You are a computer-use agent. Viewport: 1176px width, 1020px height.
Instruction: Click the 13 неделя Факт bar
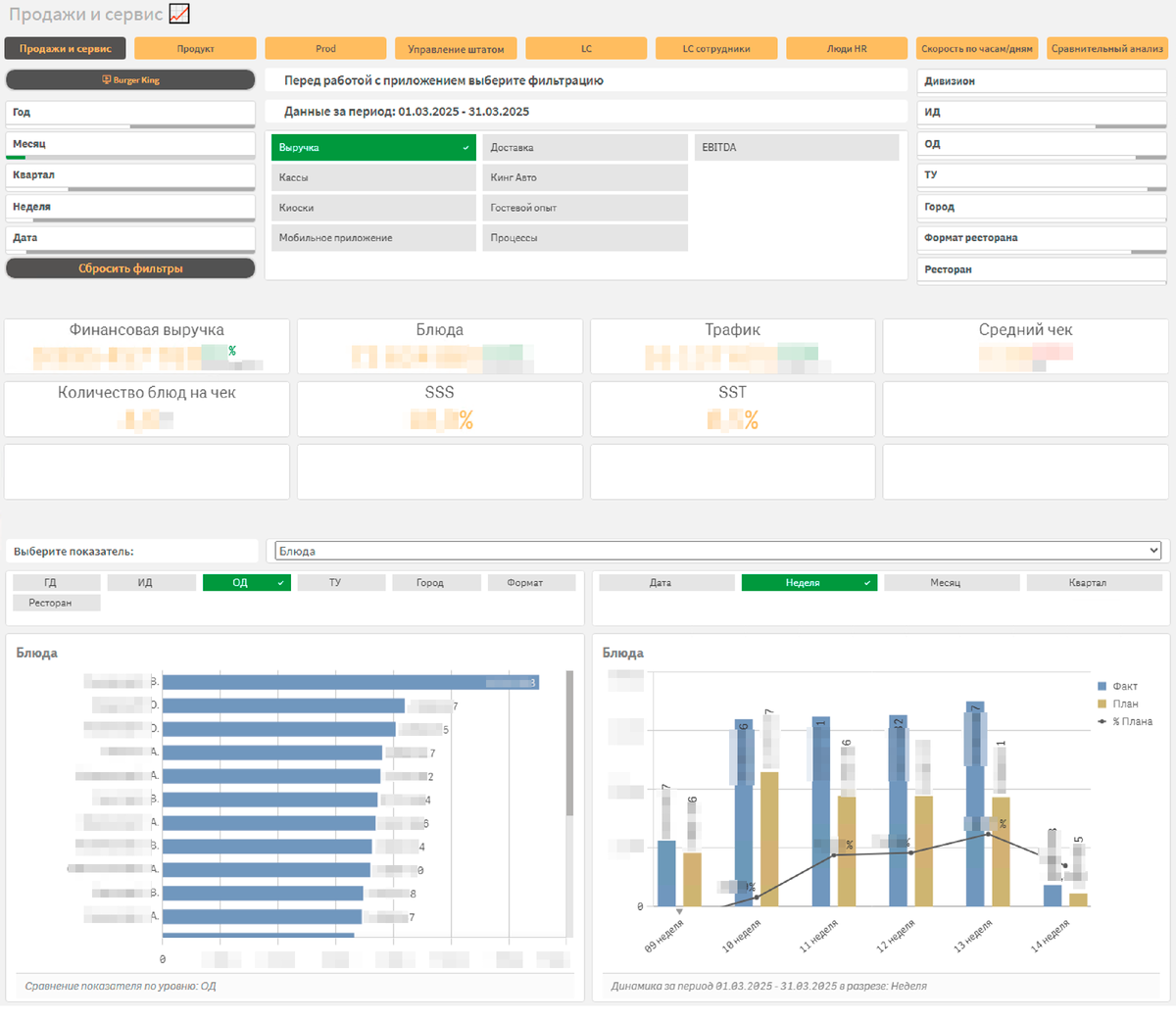point(974,804)
